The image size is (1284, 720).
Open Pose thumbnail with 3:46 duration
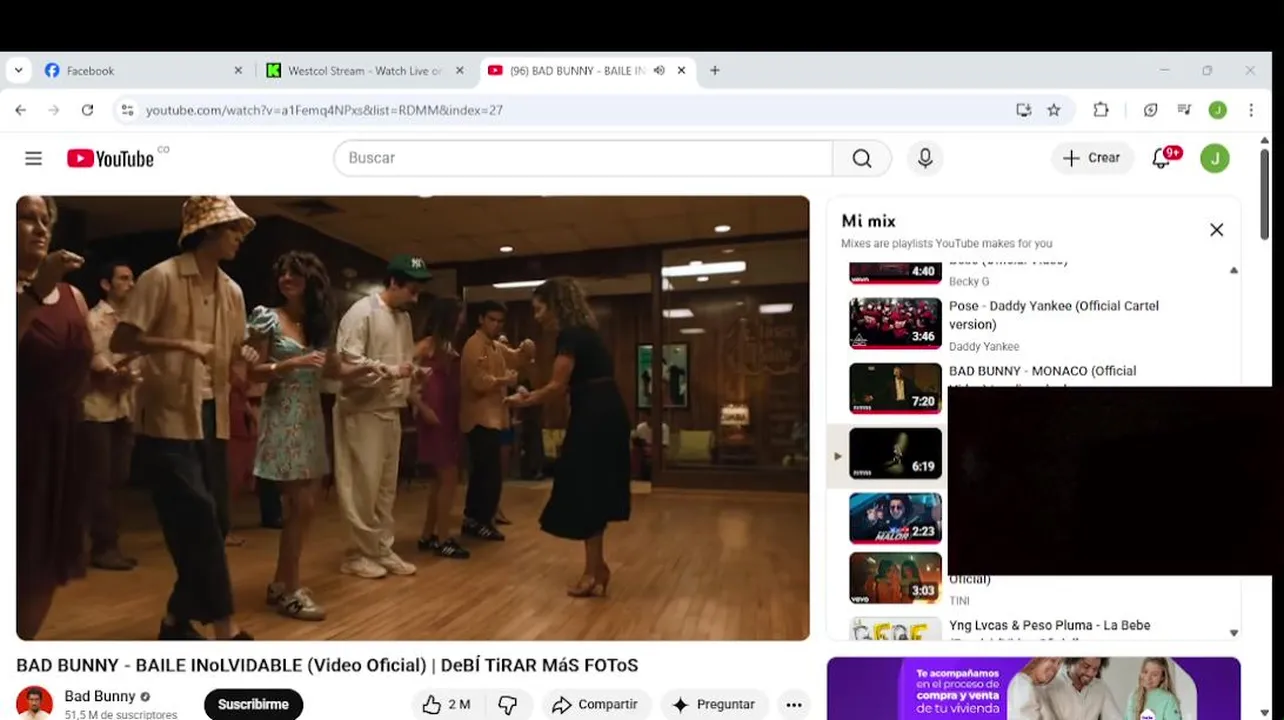pos(895,323)
